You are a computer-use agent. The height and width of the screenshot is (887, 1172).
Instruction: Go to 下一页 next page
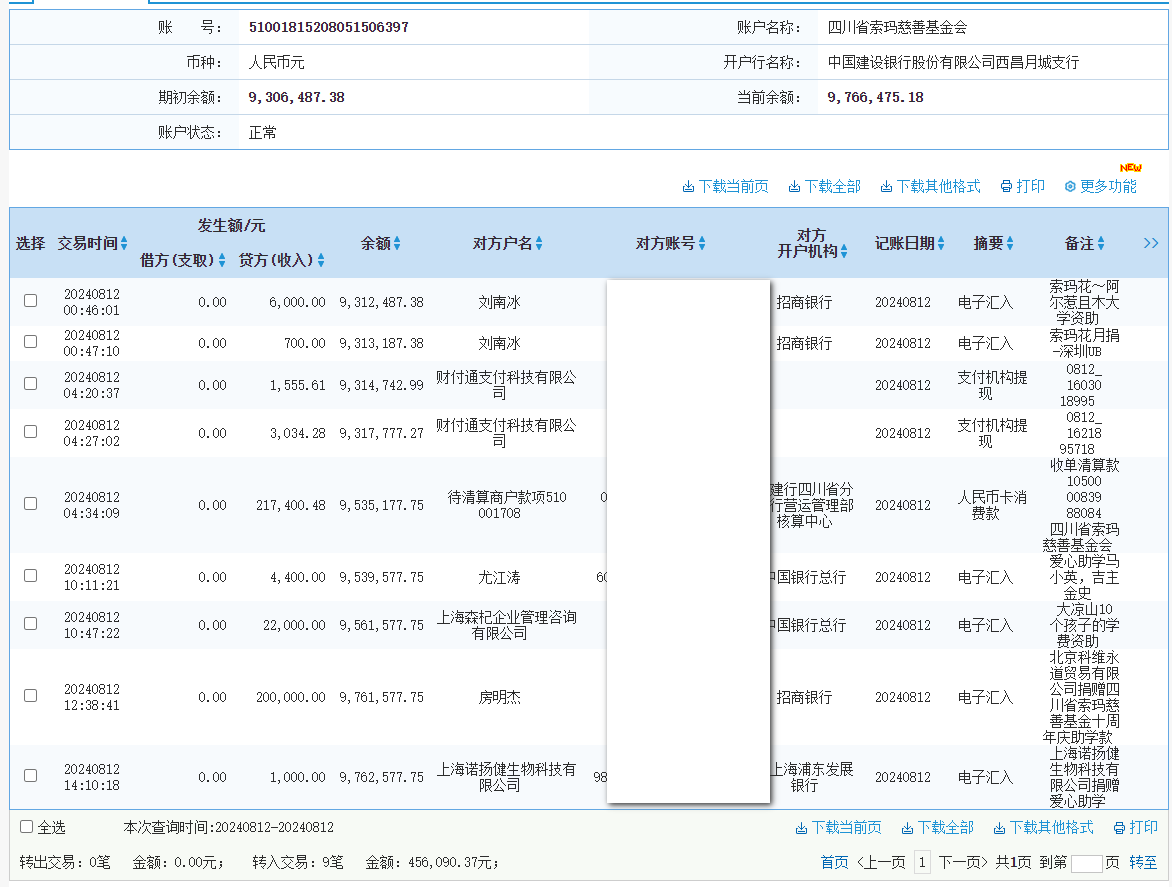point(963,862)
